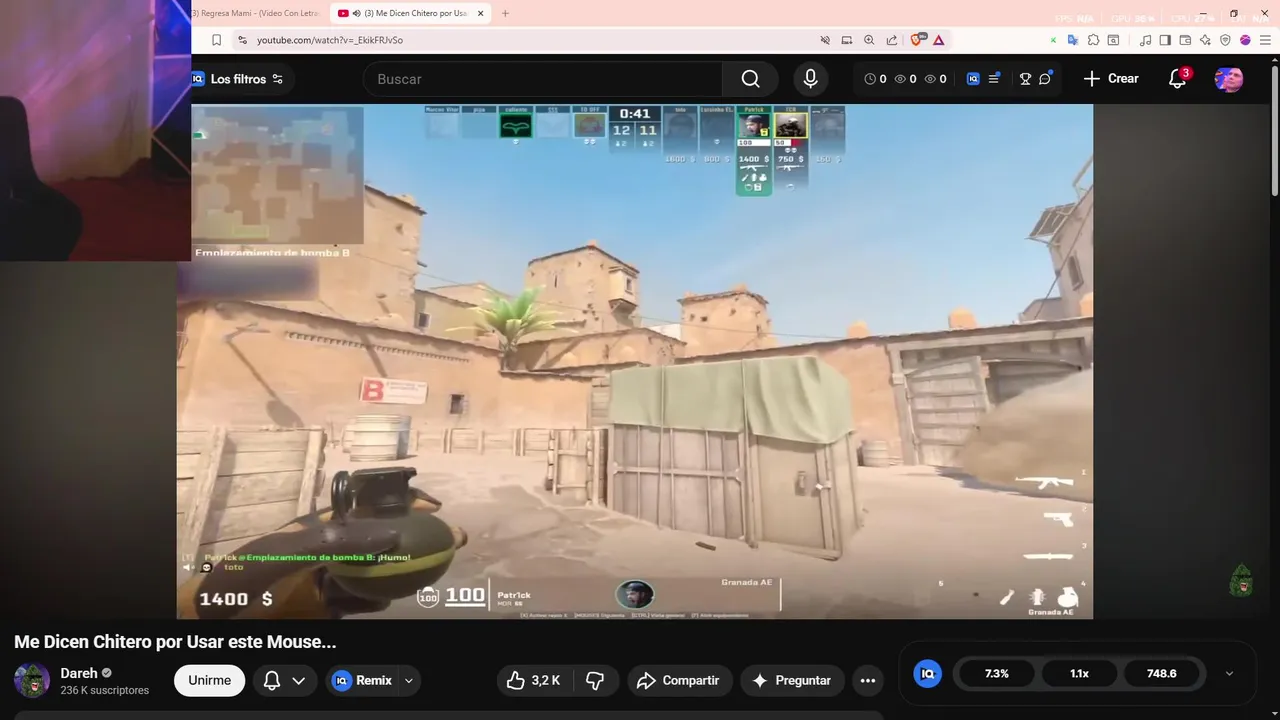The height and width of the screenshot is (720, 1280).
Task: Open a new browser tab
Action: click(x=505, y=13)
